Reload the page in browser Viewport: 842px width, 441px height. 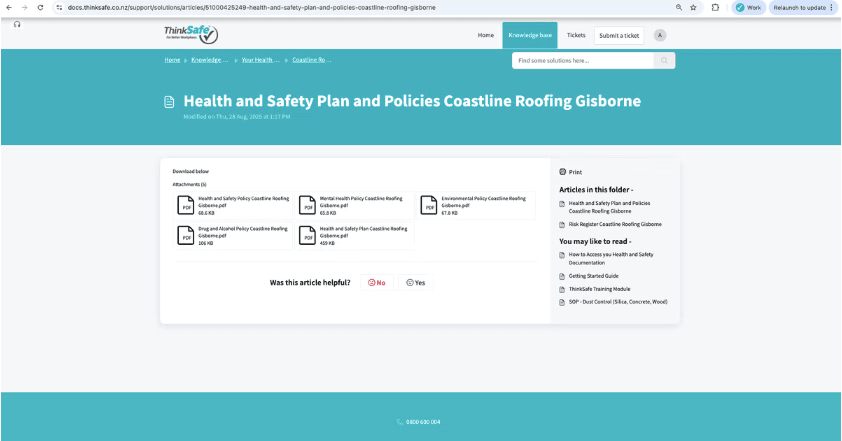pos(39,7)
